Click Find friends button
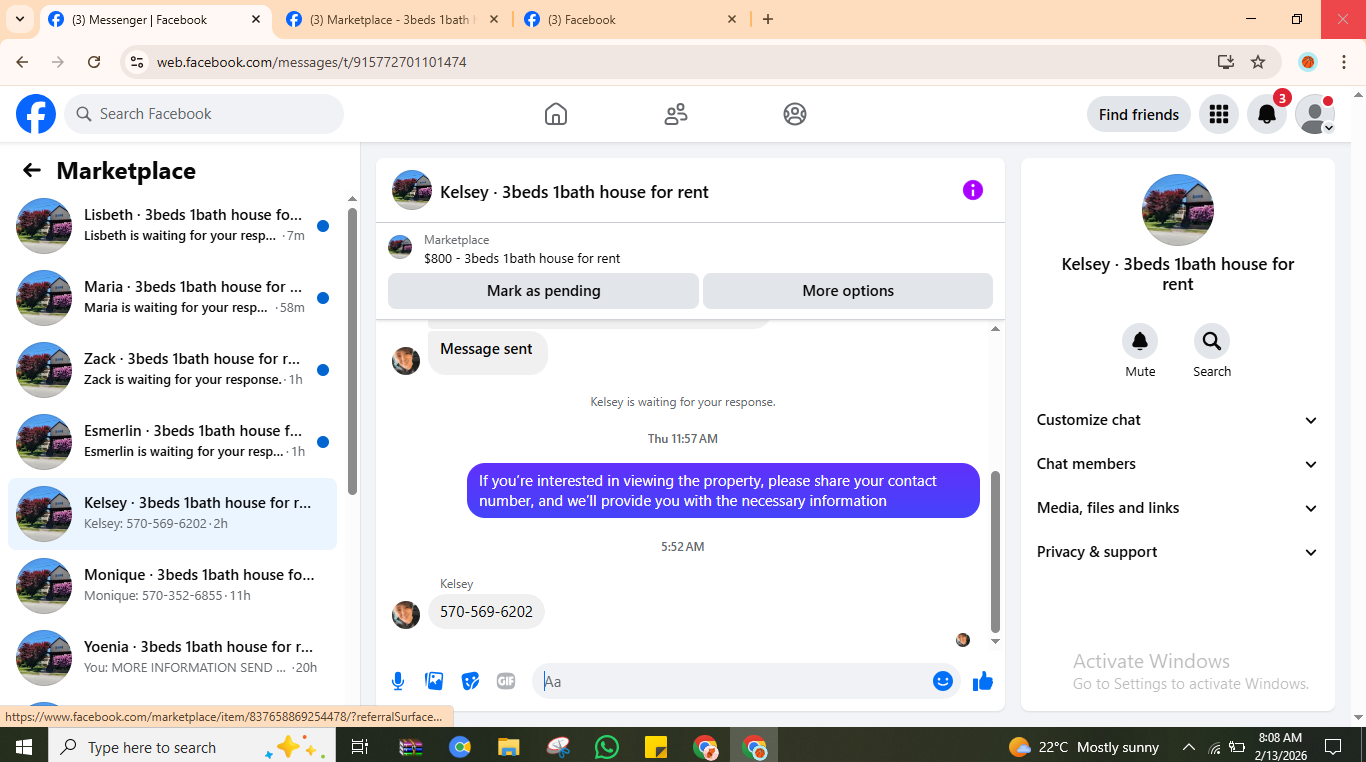This screenshot has width=1366, height=762. pyautogui.click(x=1139, y=114)
